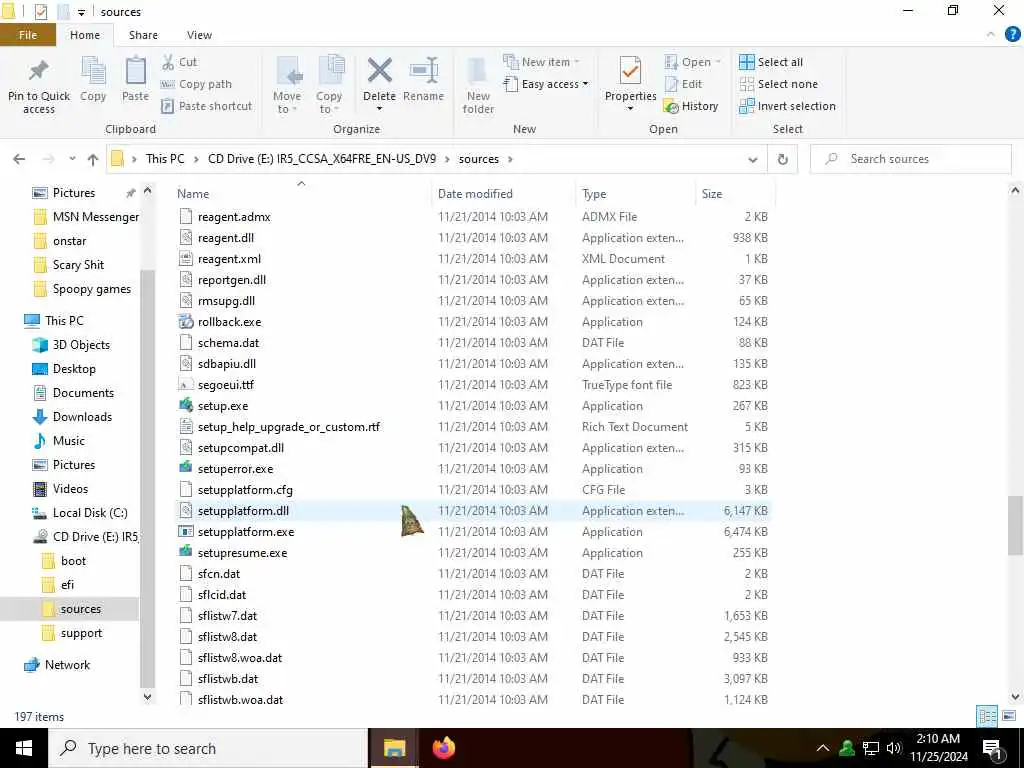The width and height of the screenshot is (1024, 768).
Task: Click in the Search sources box
Action: tap(910, 159)
